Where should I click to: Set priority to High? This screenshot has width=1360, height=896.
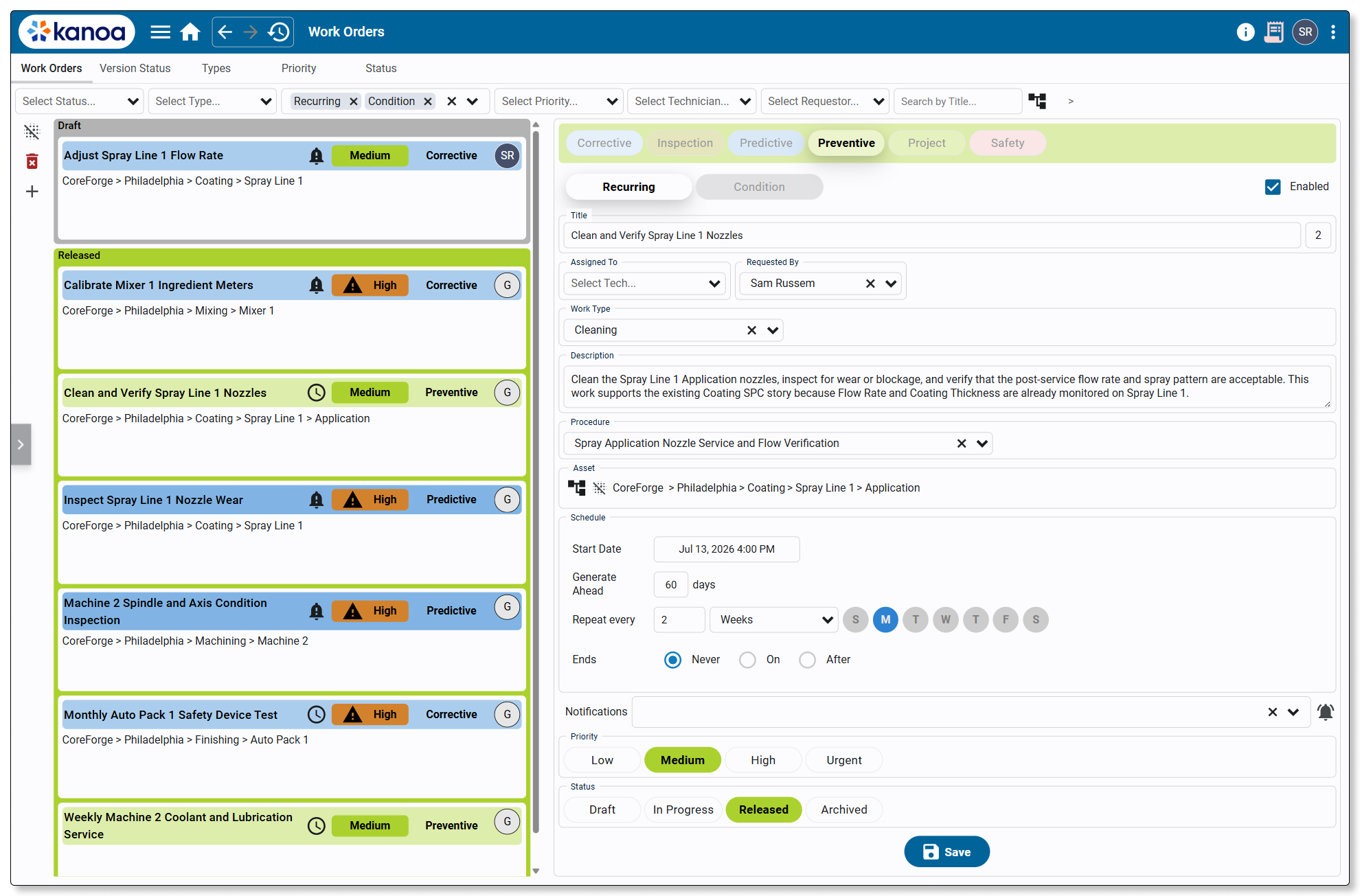coord(763,761)
